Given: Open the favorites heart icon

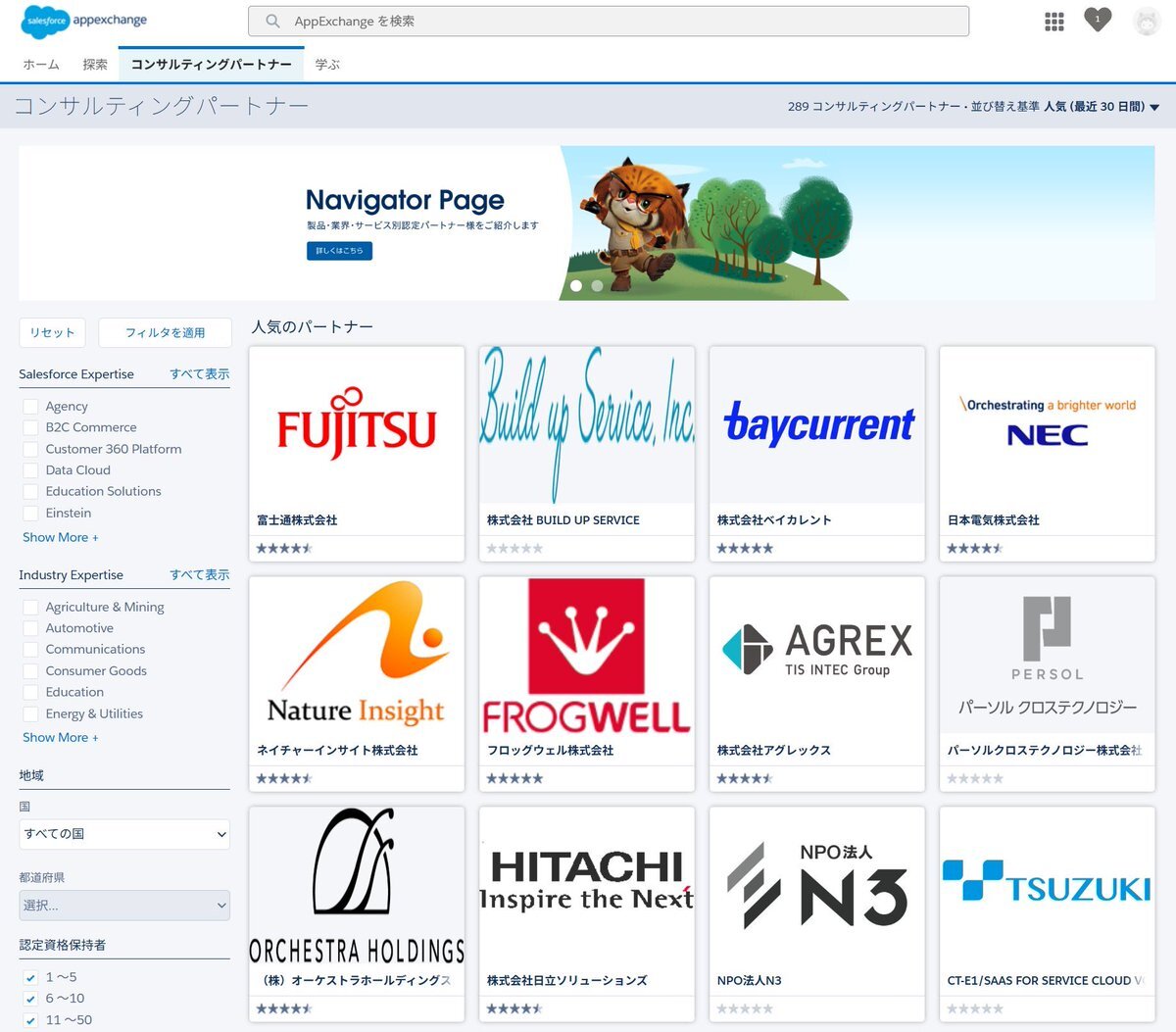Looking at the screenshot, I should (1098, 20).
